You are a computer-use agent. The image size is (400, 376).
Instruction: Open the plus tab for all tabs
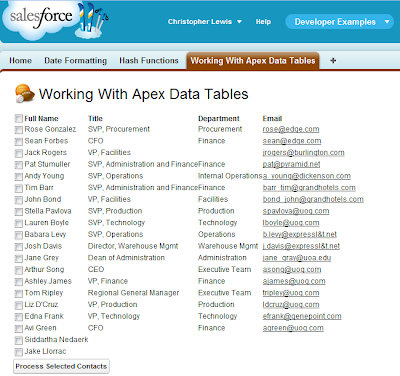pos(333,60)
